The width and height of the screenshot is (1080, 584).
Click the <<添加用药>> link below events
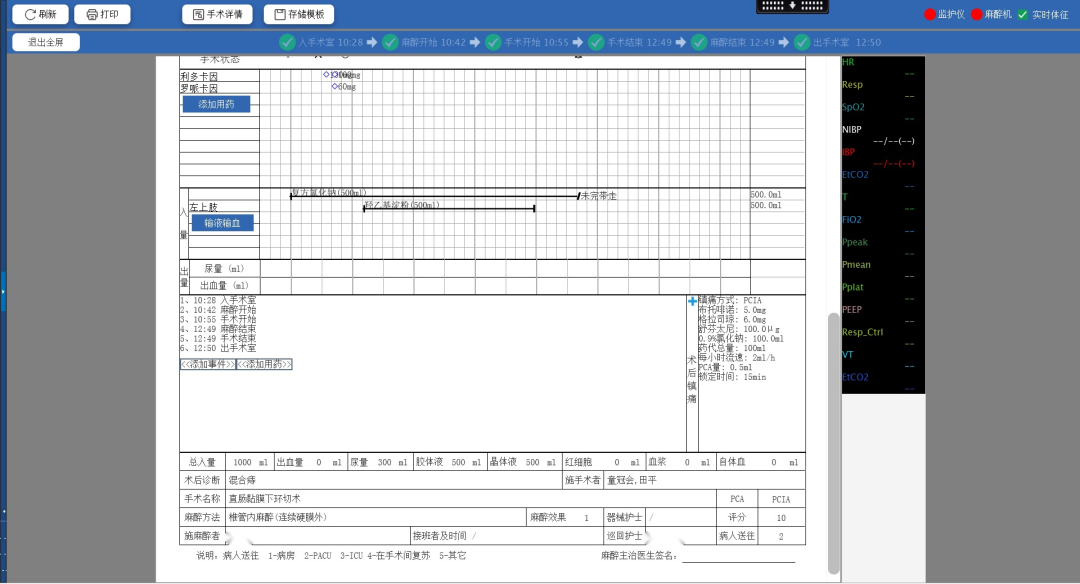coord(264,365)
